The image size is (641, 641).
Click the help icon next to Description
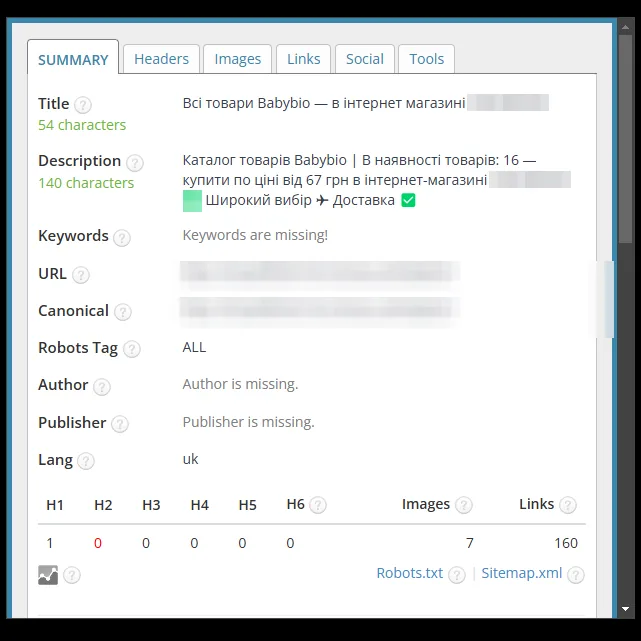tap(134, 163)
